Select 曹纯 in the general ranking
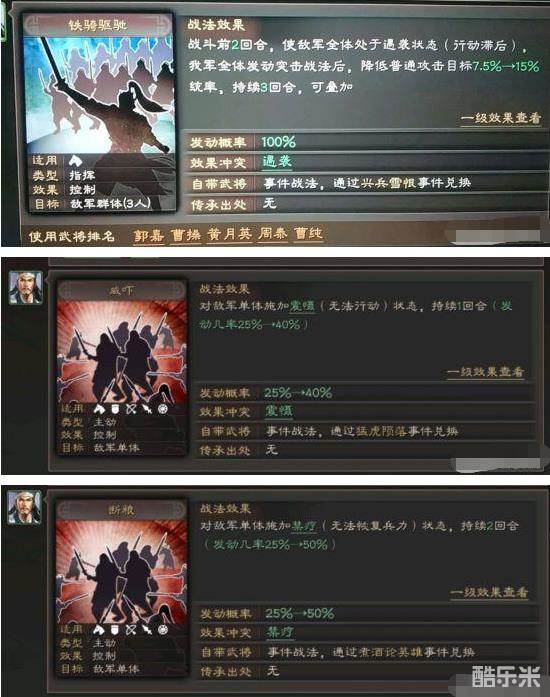 click(308, 233)
